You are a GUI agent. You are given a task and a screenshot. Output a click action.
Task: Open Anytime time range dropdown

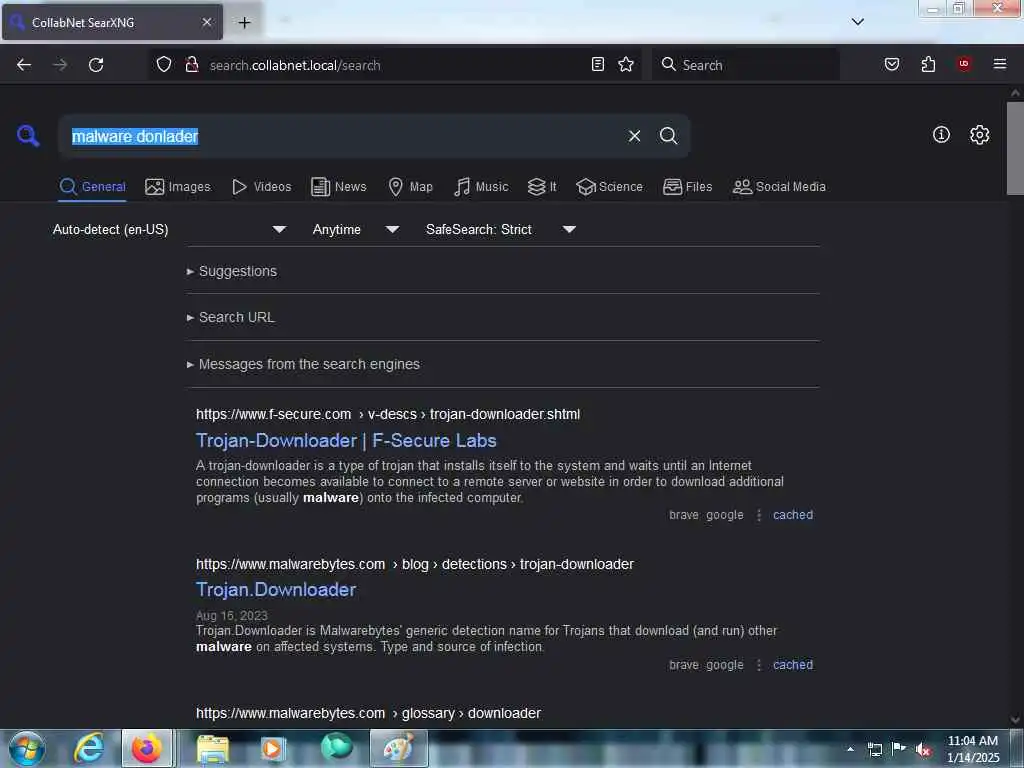click(x=355, y=229)
